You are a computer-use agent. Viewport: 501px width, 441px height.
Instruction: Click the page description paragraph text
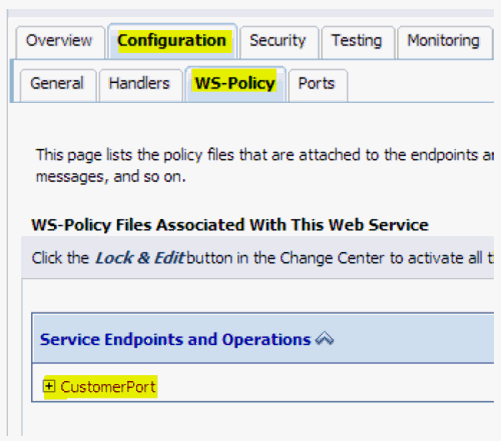click(265, 166)
